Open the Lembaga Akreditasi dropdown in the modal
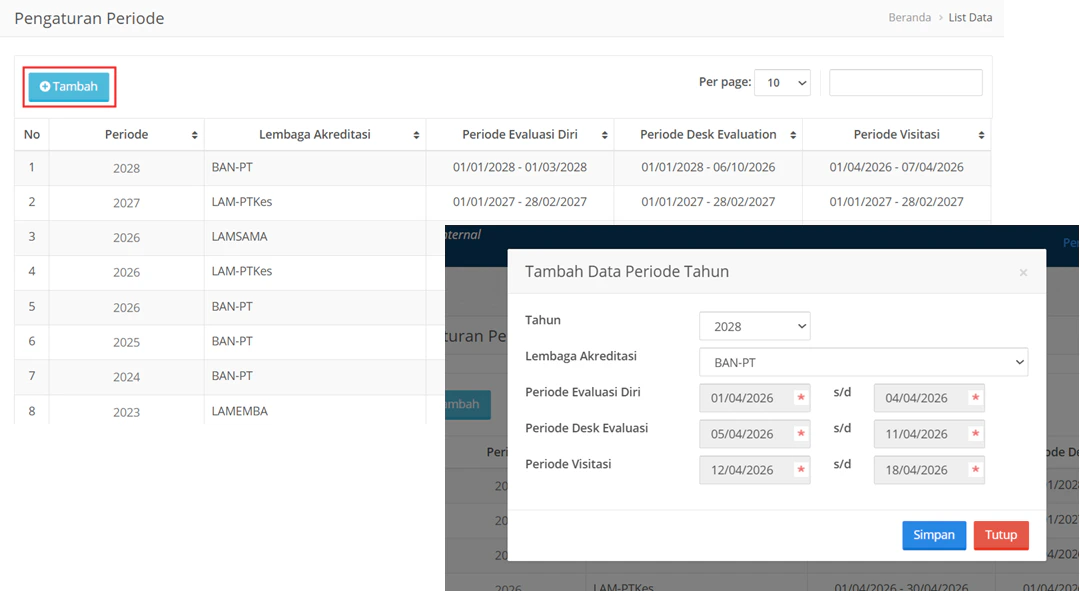Image resolution: width=1080 pixels, height=591 pixels. [863, 361]
